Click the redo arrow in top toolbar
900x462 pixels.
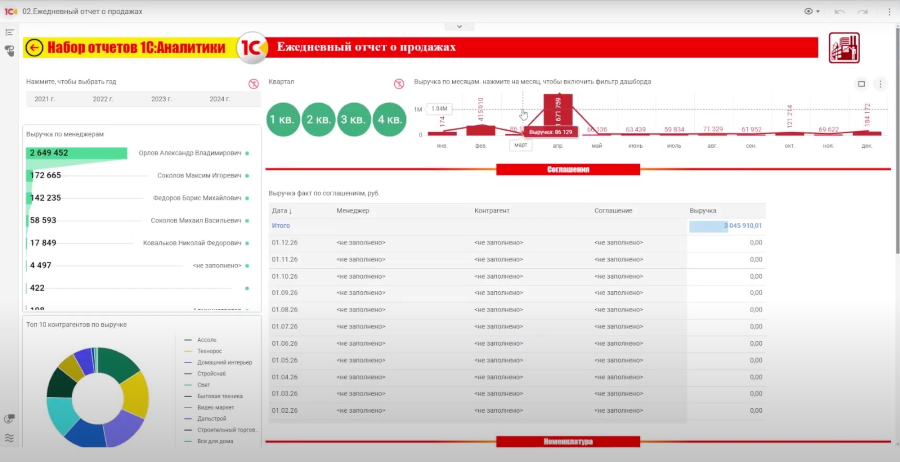coord(863,11)
